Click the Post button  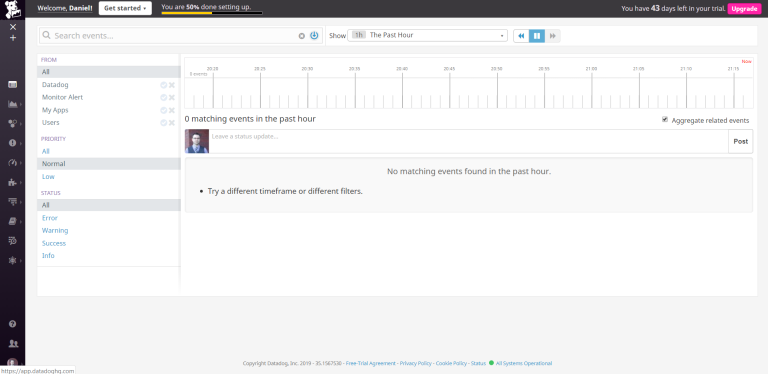tap(741, 141)
